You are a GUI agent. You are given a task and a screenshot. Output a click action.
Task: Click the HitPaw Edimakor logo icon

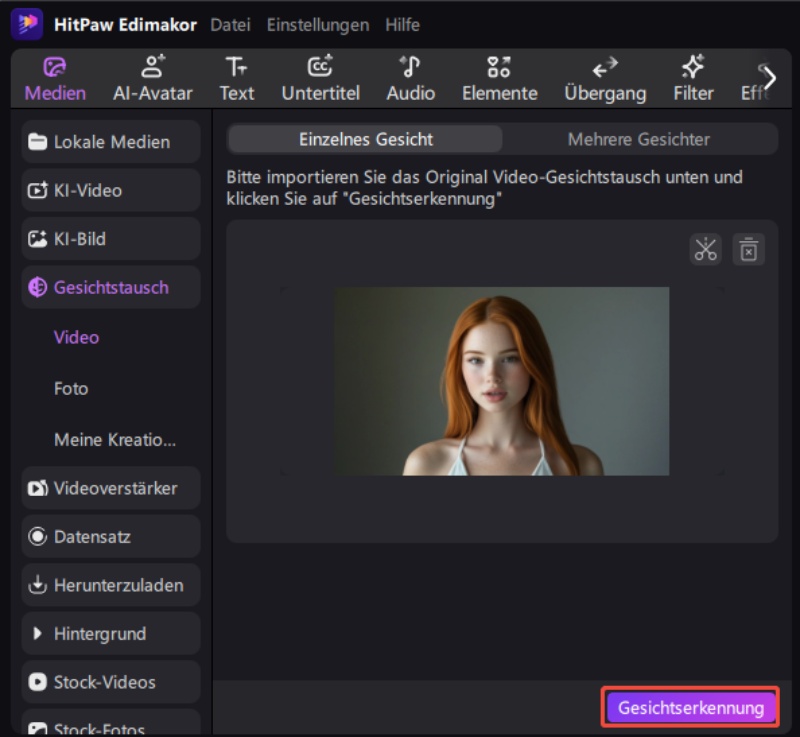(27, 24)
